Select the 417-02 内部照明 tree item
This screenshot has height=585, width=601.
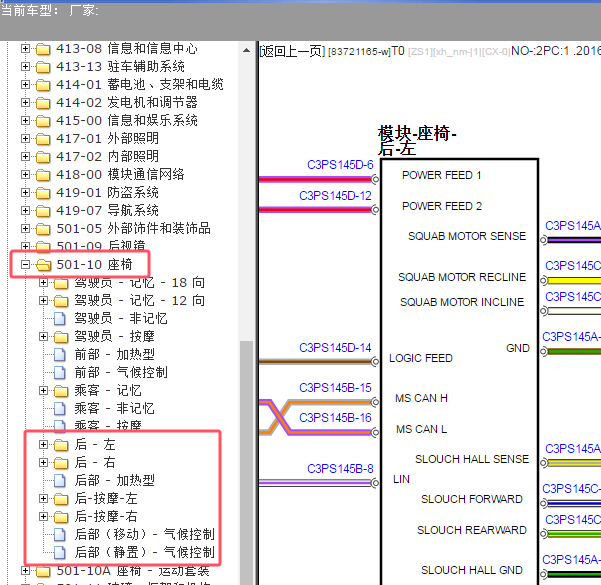tap(107, 156)
